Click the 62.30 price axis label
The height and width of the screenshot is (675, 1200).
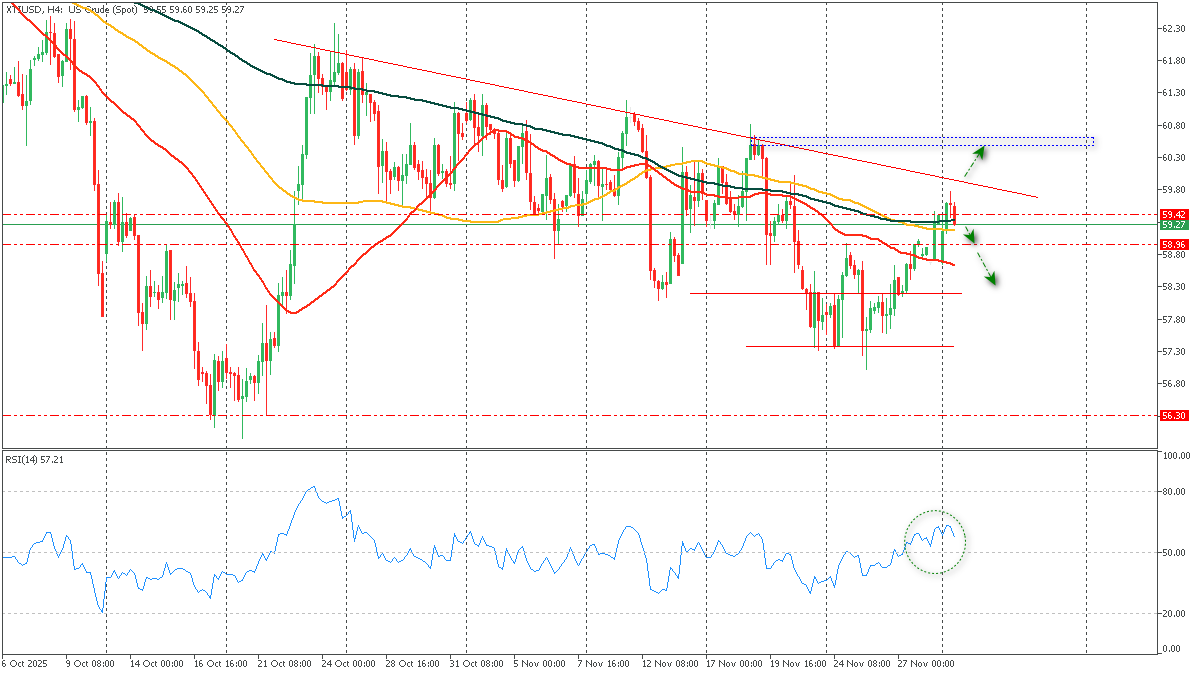1174,29
